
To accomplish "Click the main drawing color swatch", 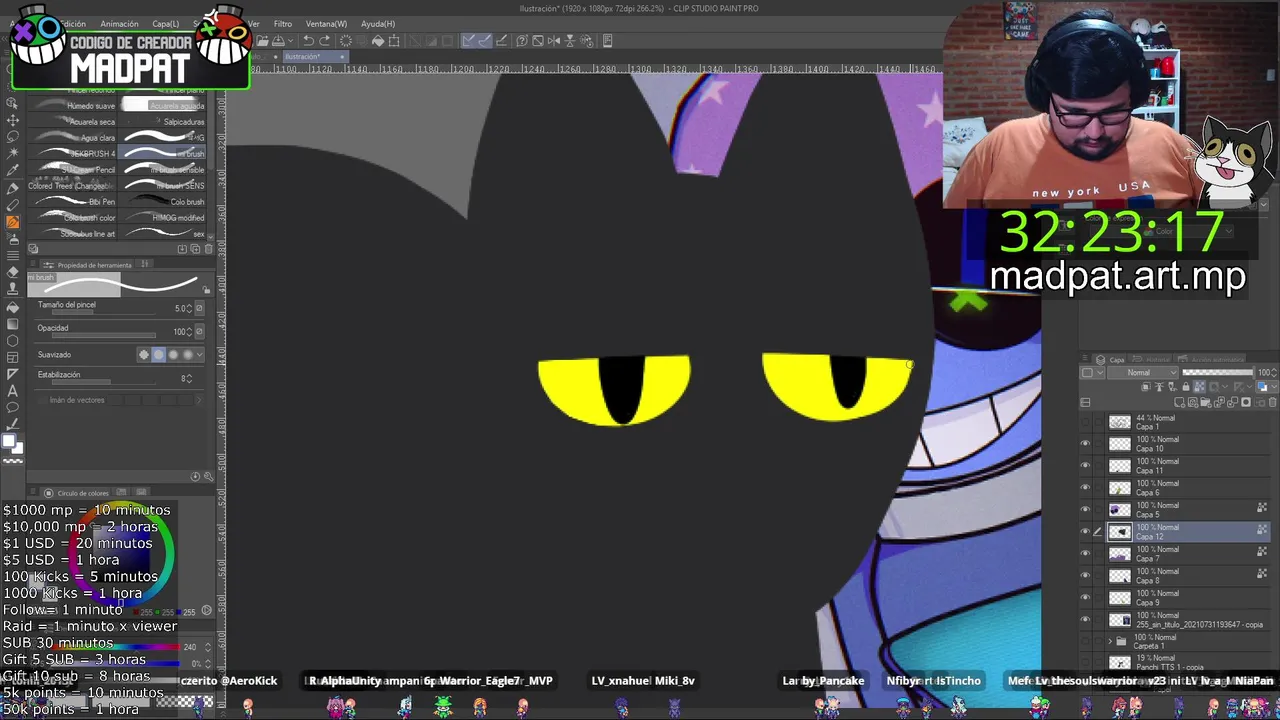I will click(x=8, y=441).
